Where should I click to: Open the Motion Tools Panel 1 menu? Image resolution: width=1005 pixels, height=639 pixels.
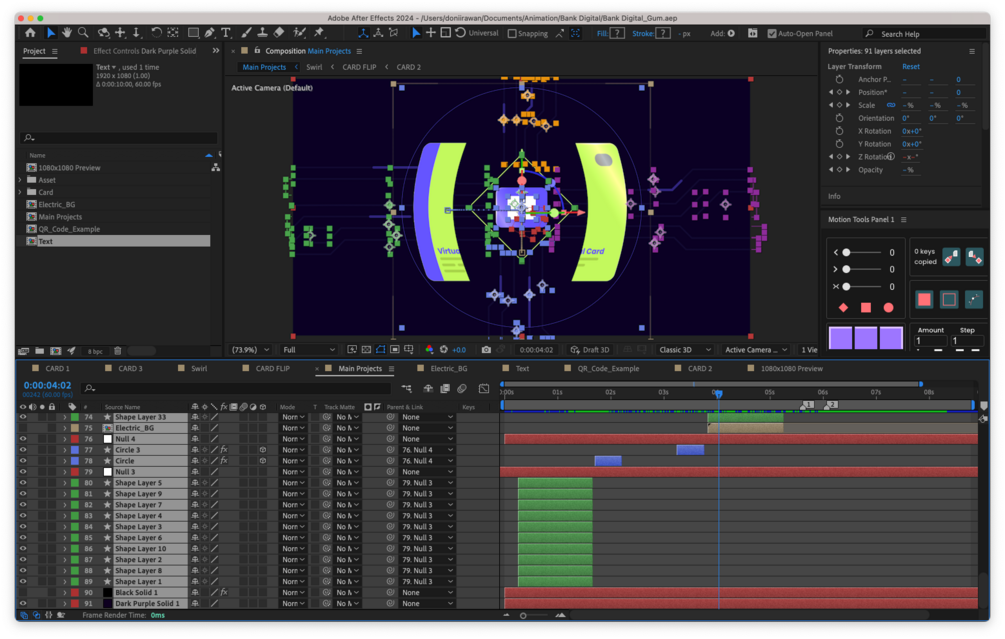(x=904, y=220)
